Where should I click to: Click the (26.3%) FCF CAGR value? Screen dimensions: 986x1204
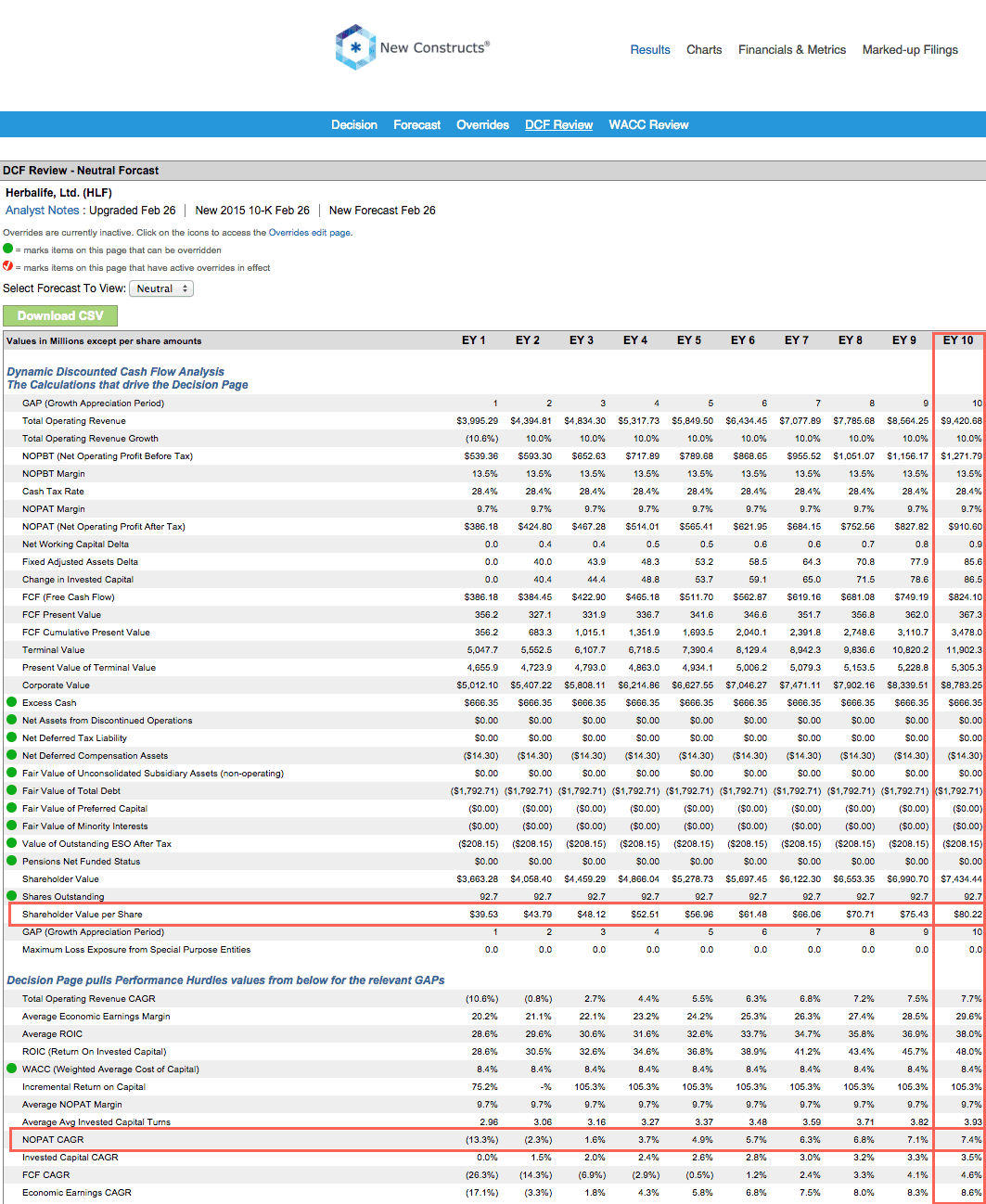481,1175
